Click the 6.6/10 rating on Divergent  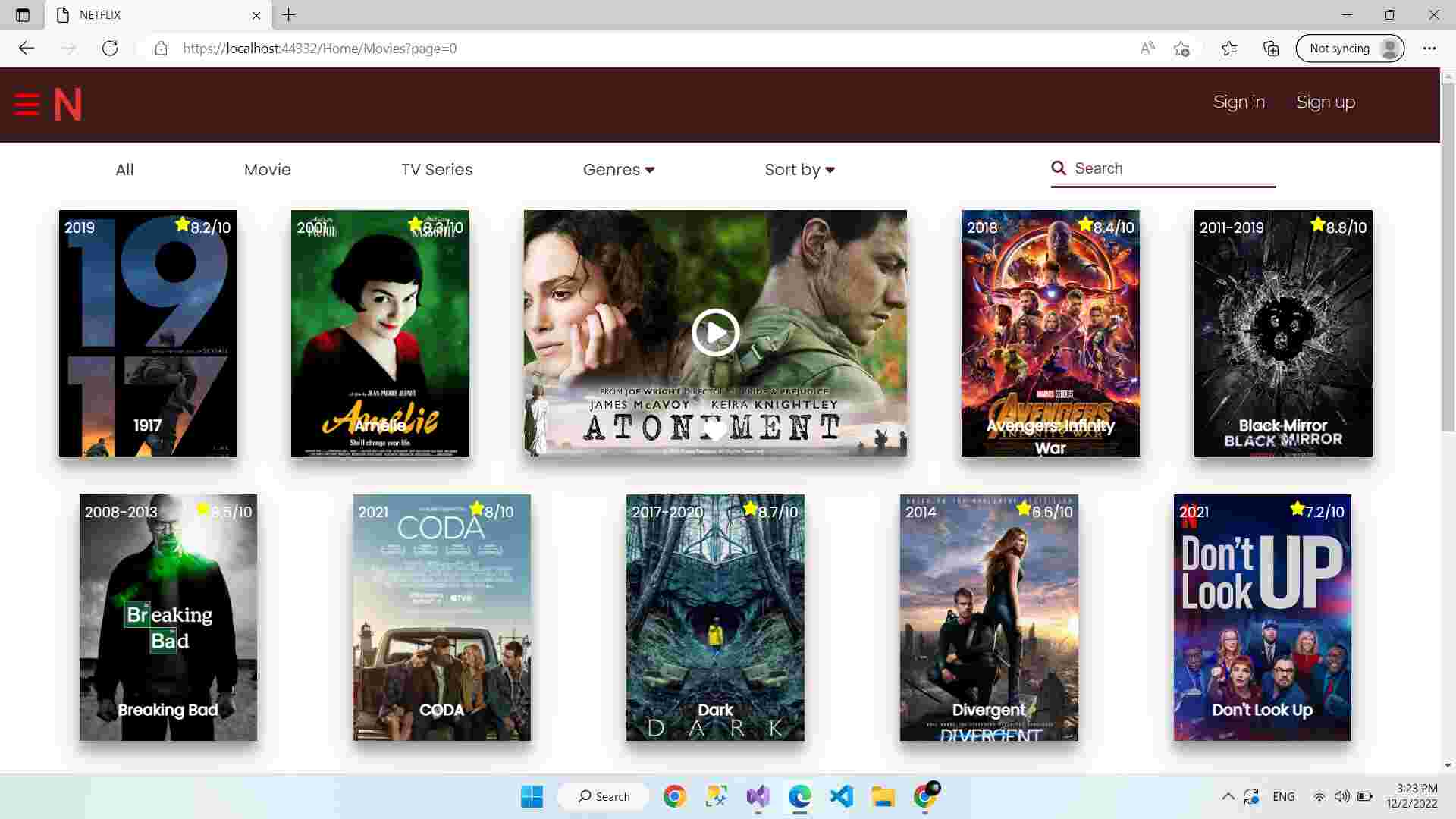(x=1045, y=511)
